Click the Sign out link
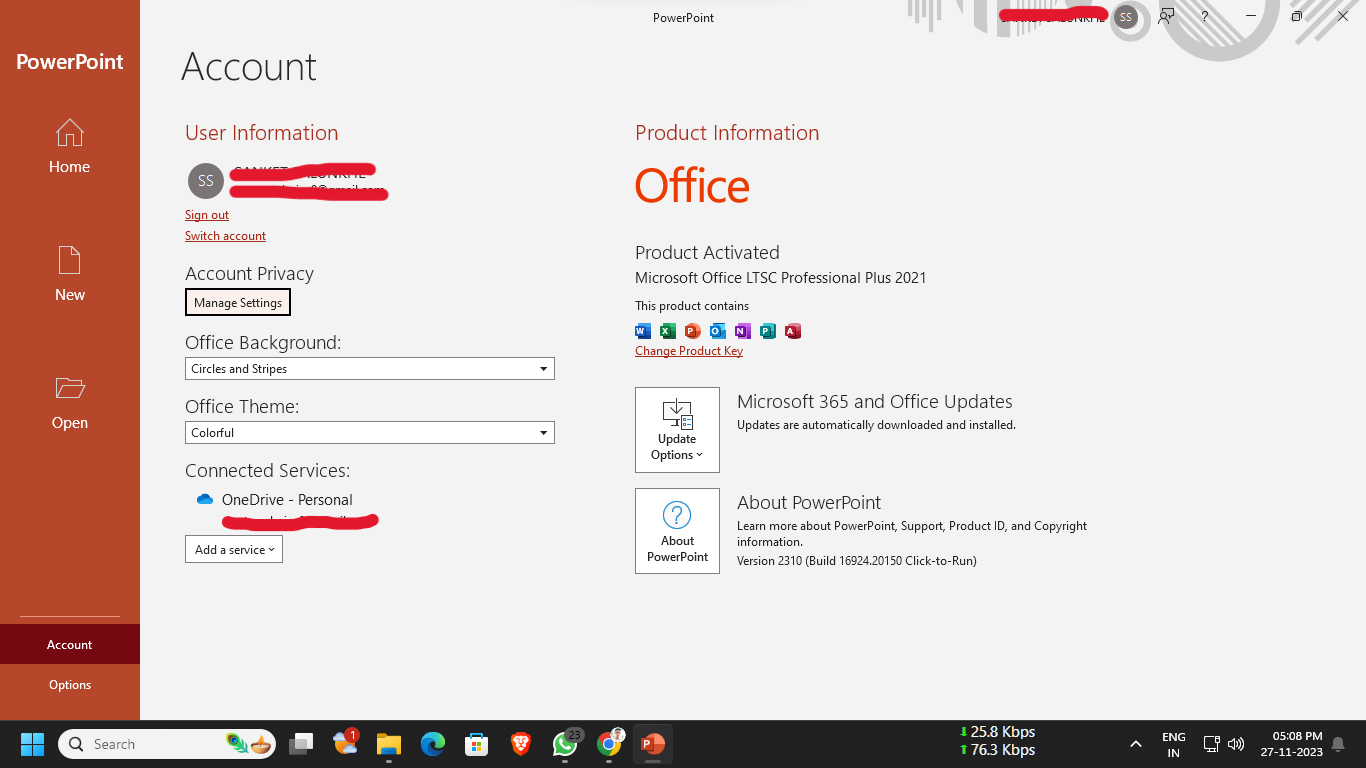This screenshot has width=1366, height=768. (x=207, y=215)
